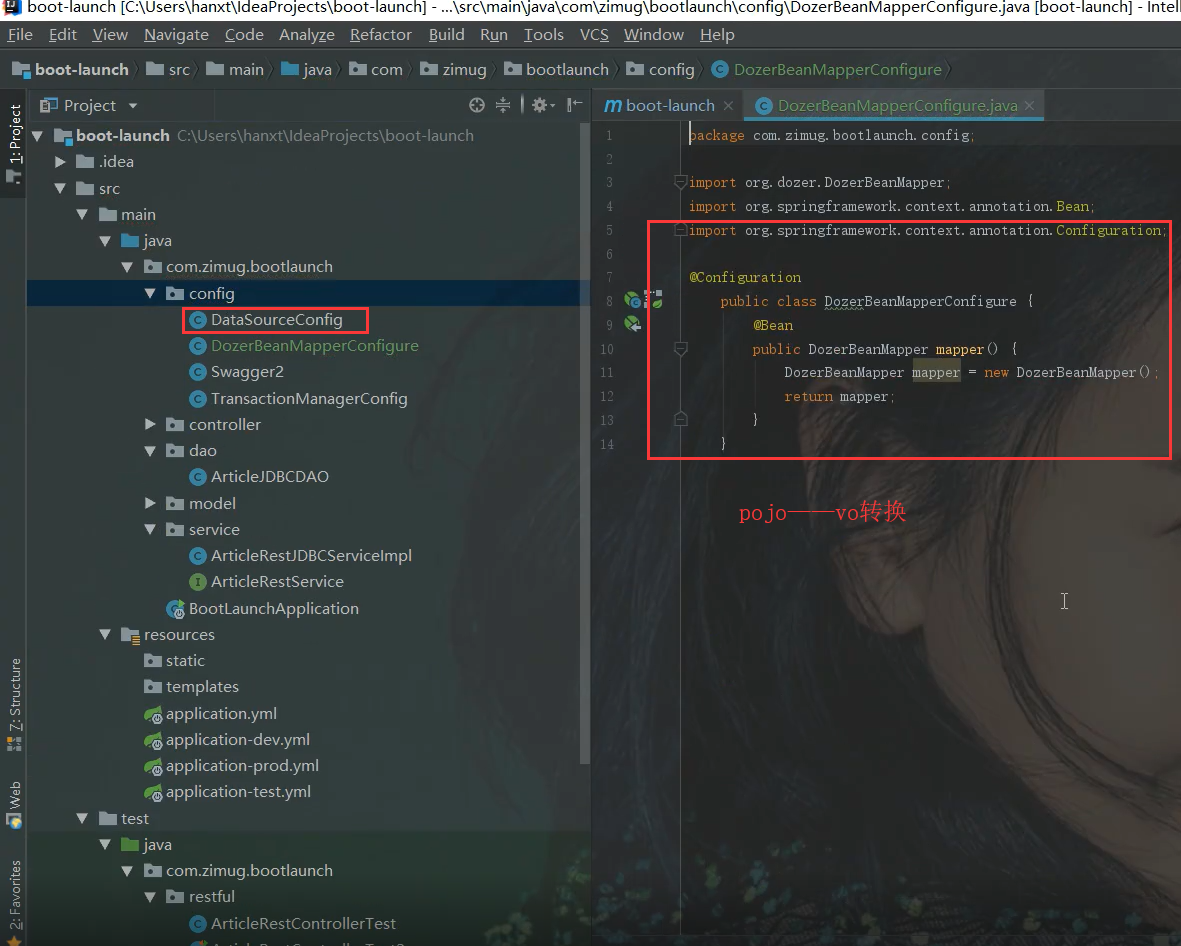Open the Build menu
The image size is (1181, 946).
pos(447,35)
